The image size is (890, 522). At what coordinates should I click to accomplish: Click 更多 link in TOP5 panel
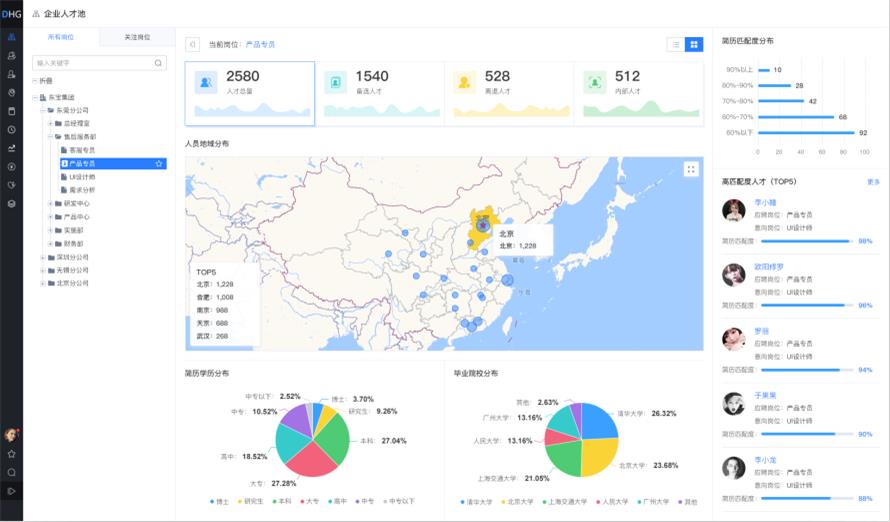tap(874, 182)
